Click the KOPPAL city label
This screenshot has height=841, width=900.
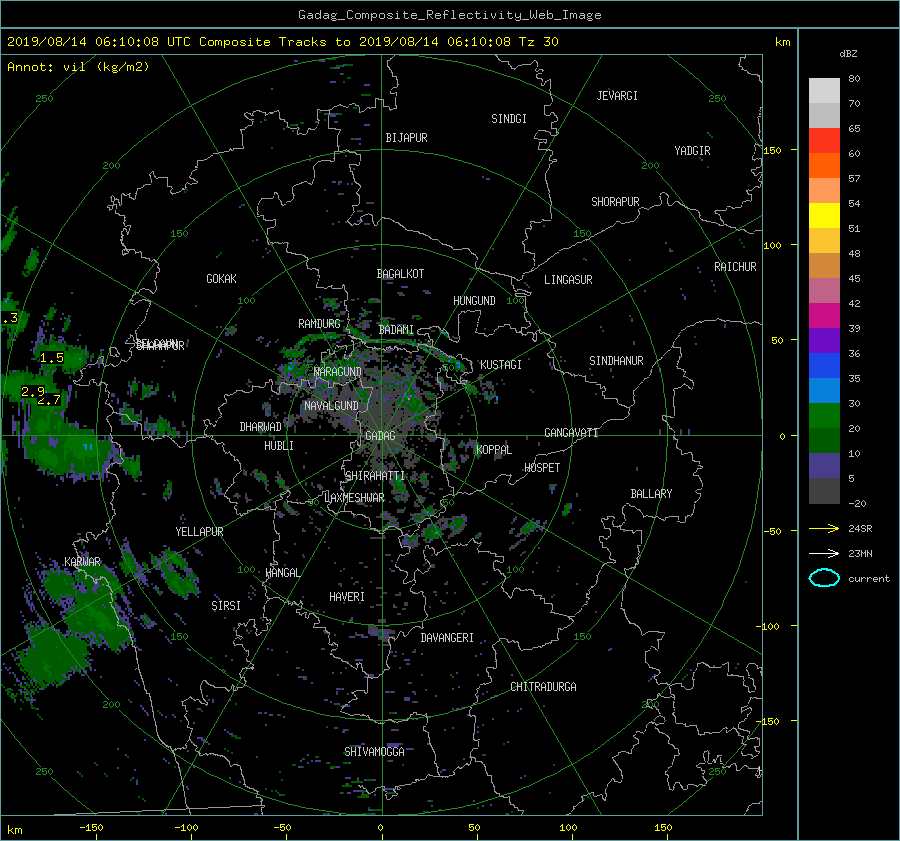(494, 450)
